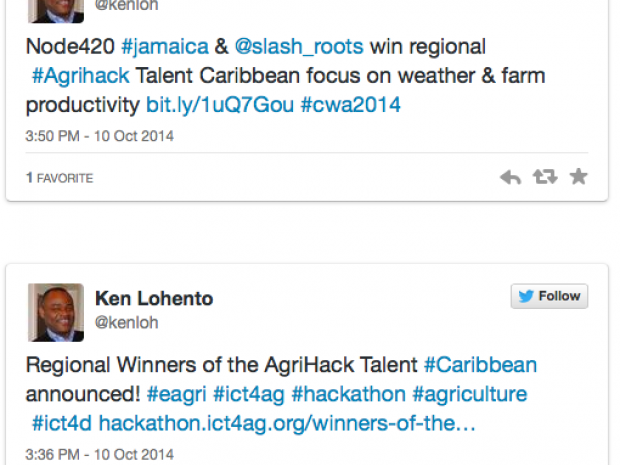This screenshot has width=620, height=465.
Task: Open the hackathon.ict4ag.org winners link
Action: coord(287,422)
